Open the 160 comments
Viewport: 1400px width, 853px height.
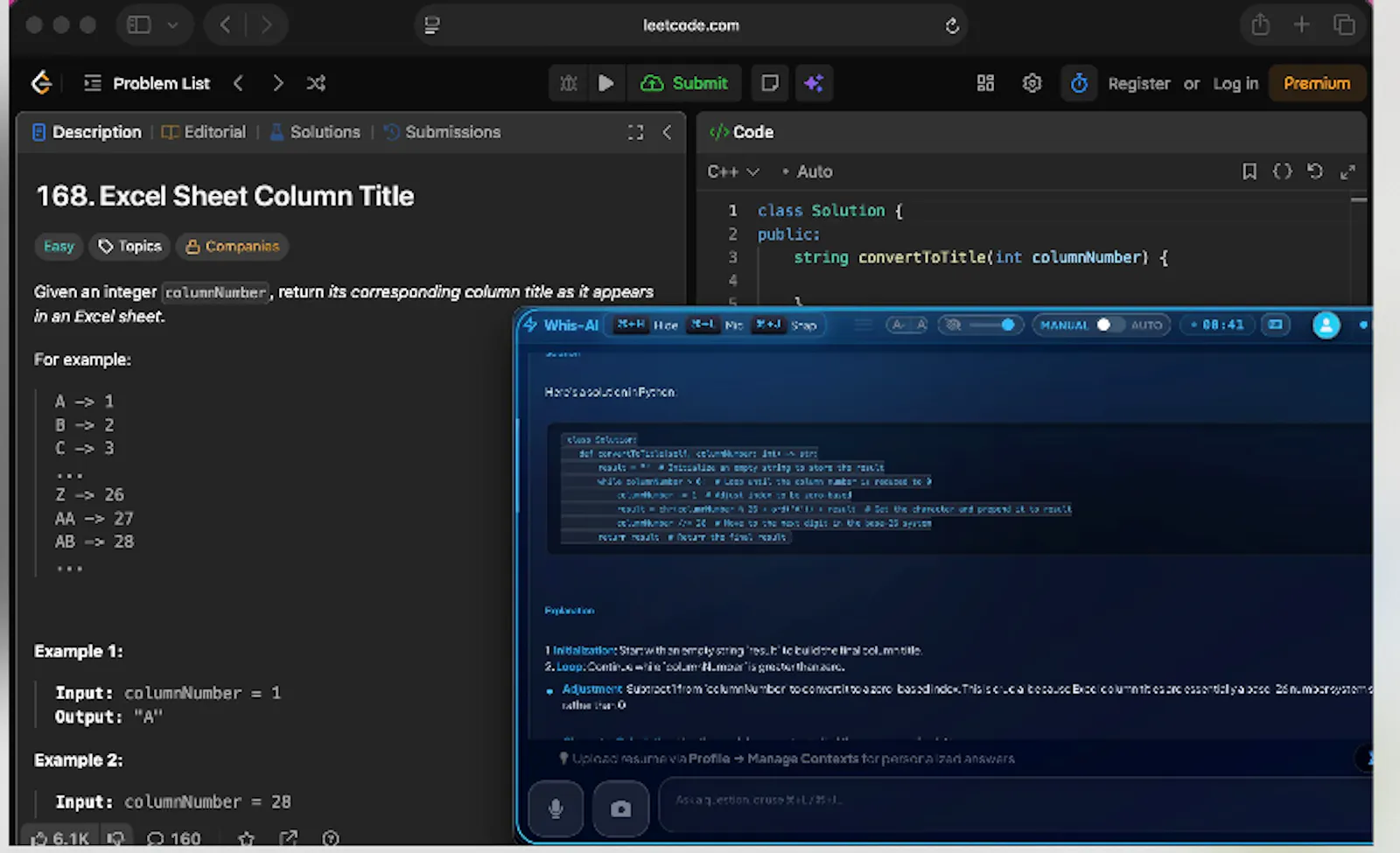coord(174,838)
